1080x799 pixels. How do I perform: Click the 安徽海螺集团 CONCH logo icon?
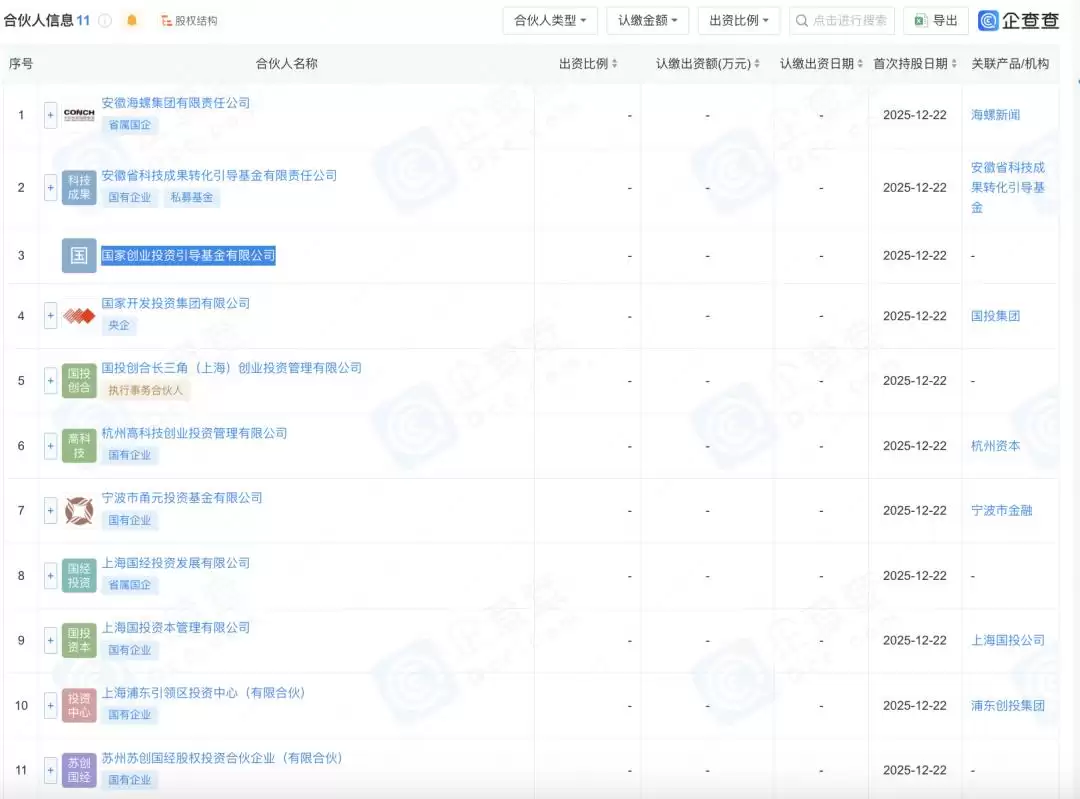79,115
